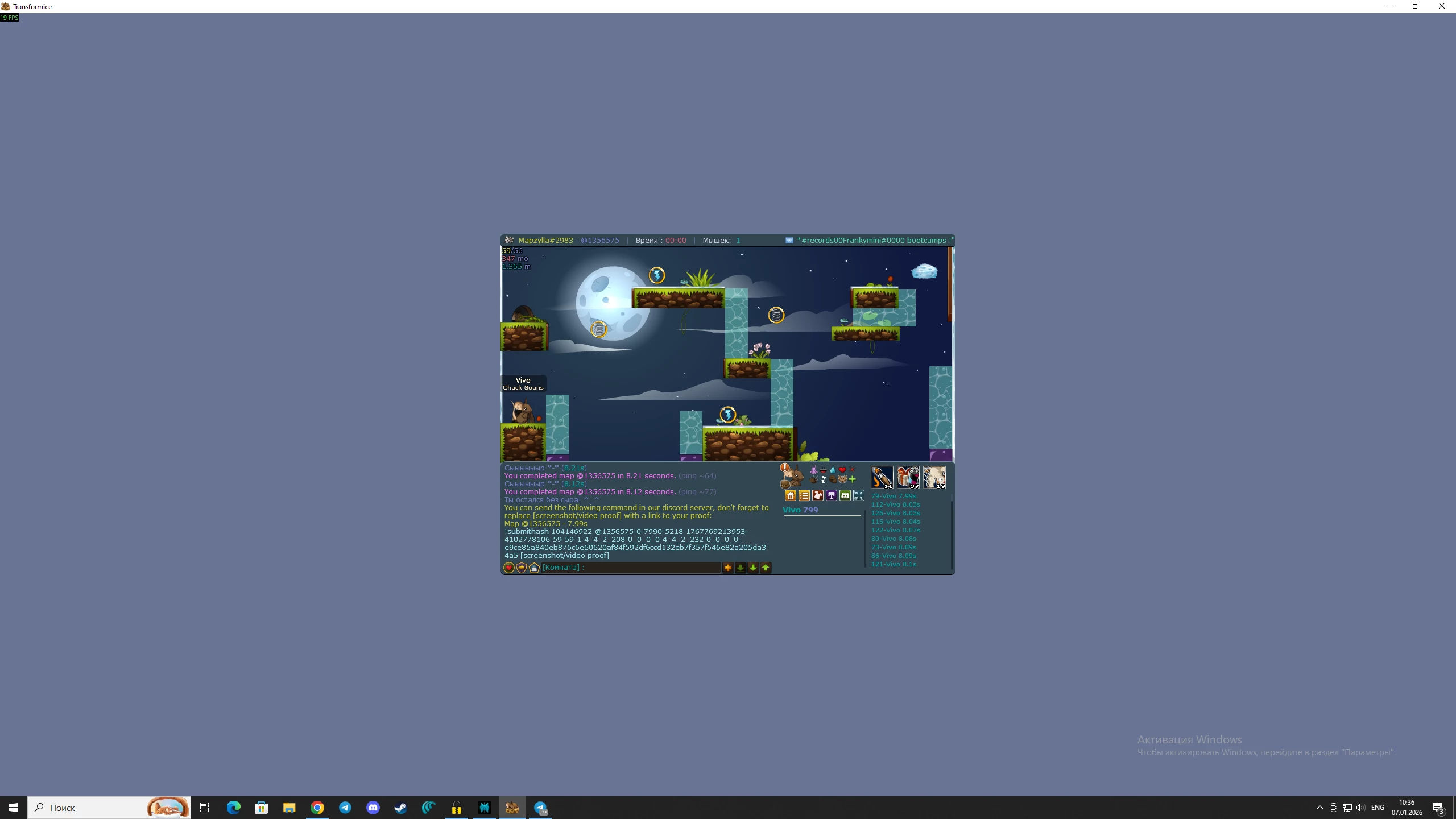The height and width of the screenshot is (819, 1456).
Task: Focus the [Комната] chat input field
Action: (631, 568)
